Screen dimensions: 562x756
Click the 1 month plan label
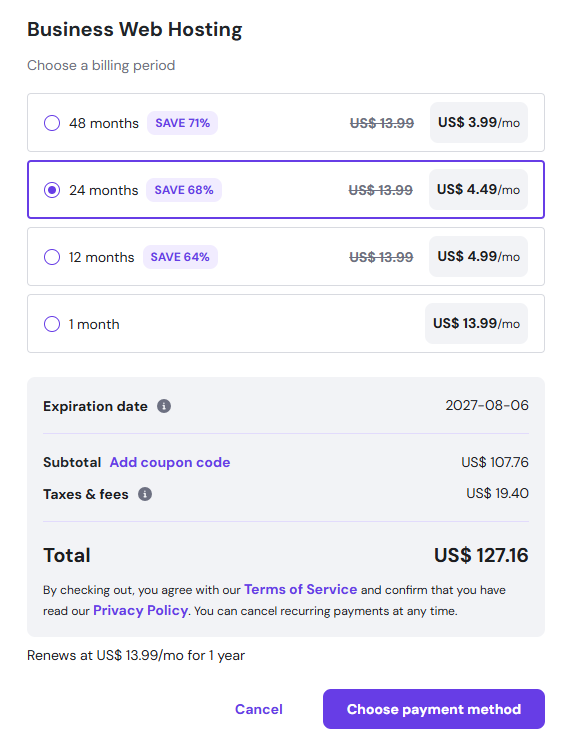point(94,324)
